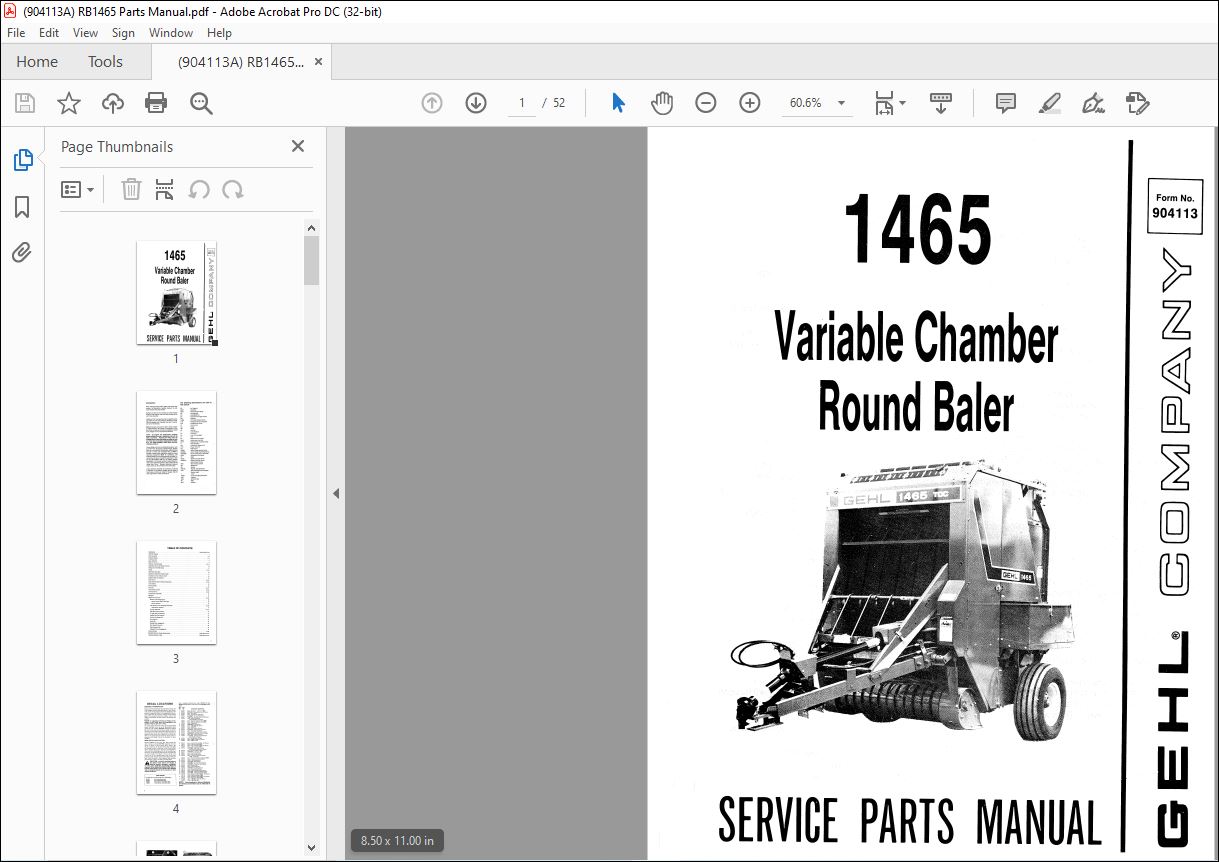Open Sign document pen tool
This screenshot has height=862, width=1219.
point(1093,103)
